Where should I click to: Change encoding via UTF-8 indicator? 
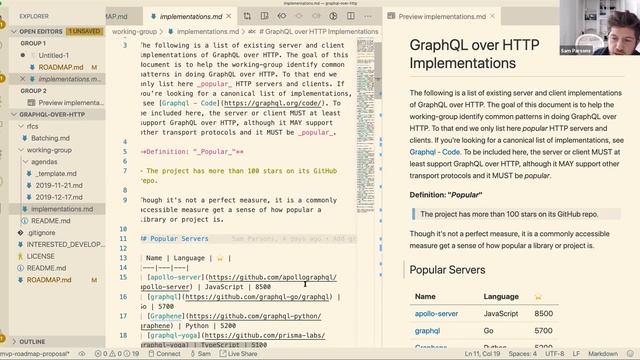tap(554, 354)
